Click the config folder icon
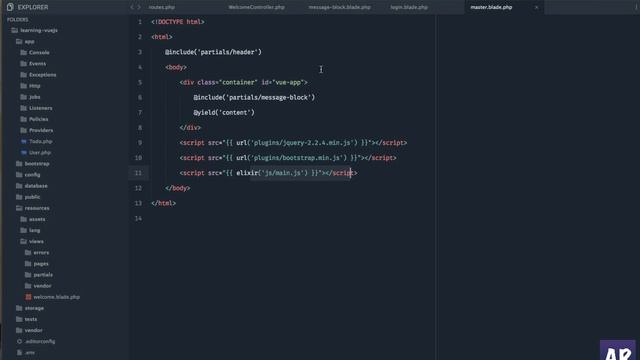 point(19,175)
